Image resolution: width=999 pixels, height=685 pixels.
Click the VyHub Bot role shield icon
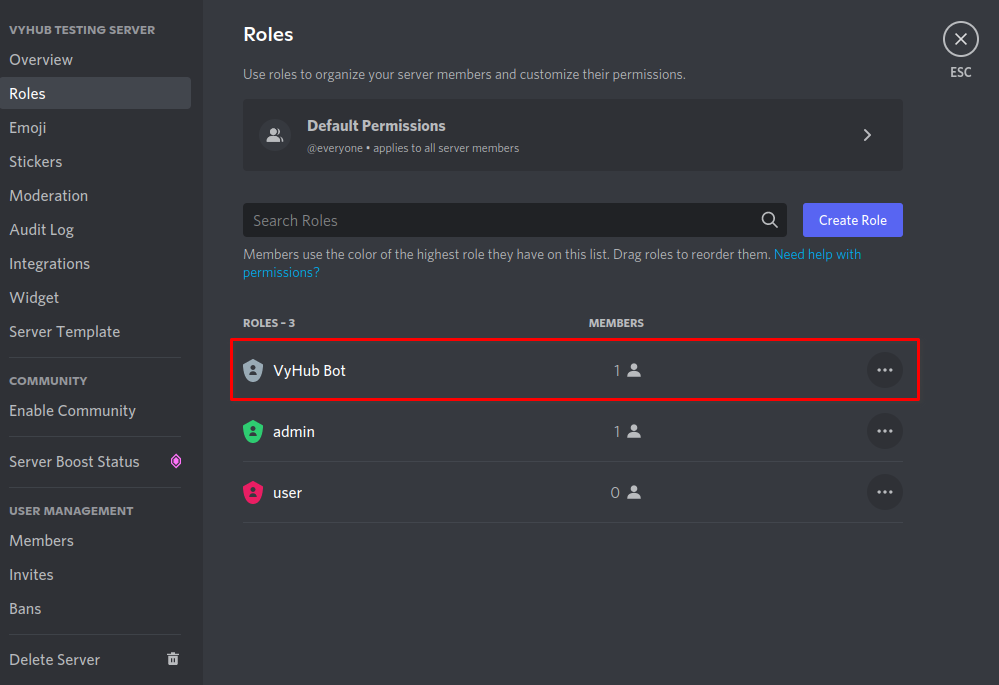pyautogui.click(x=252, y=370)
